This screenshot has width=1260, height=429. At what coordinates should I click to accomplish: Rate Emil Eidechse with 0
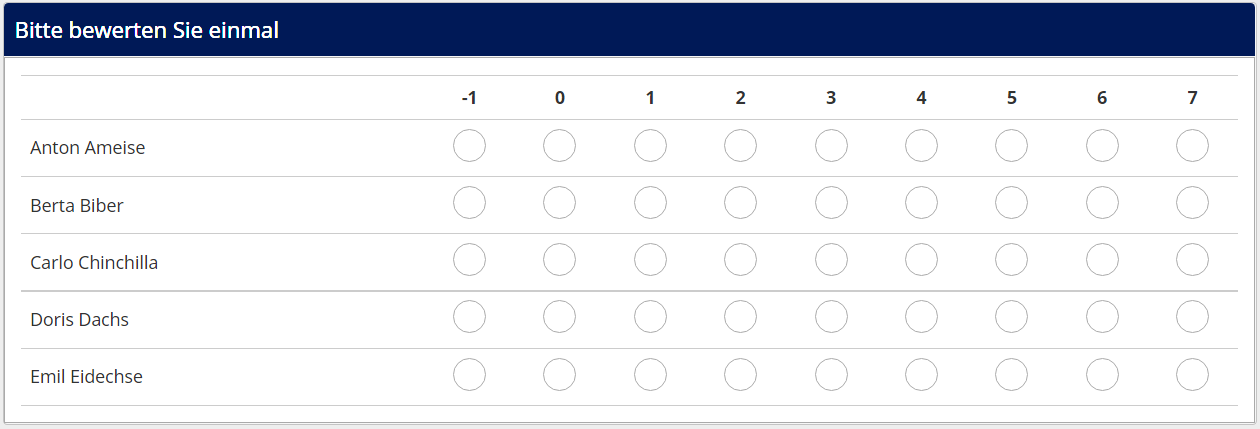[x=559, y=375]
